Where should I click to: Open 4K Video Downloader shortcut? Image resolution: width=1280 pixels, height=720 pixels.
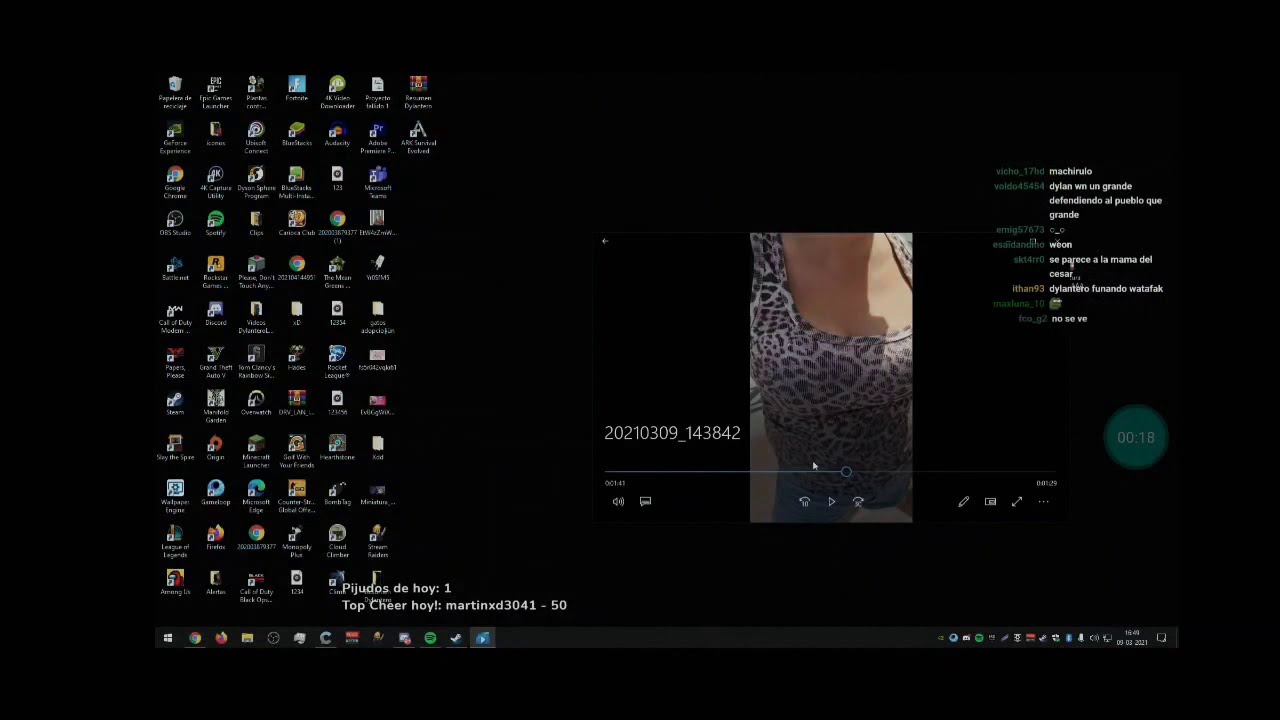click(337, 92)
